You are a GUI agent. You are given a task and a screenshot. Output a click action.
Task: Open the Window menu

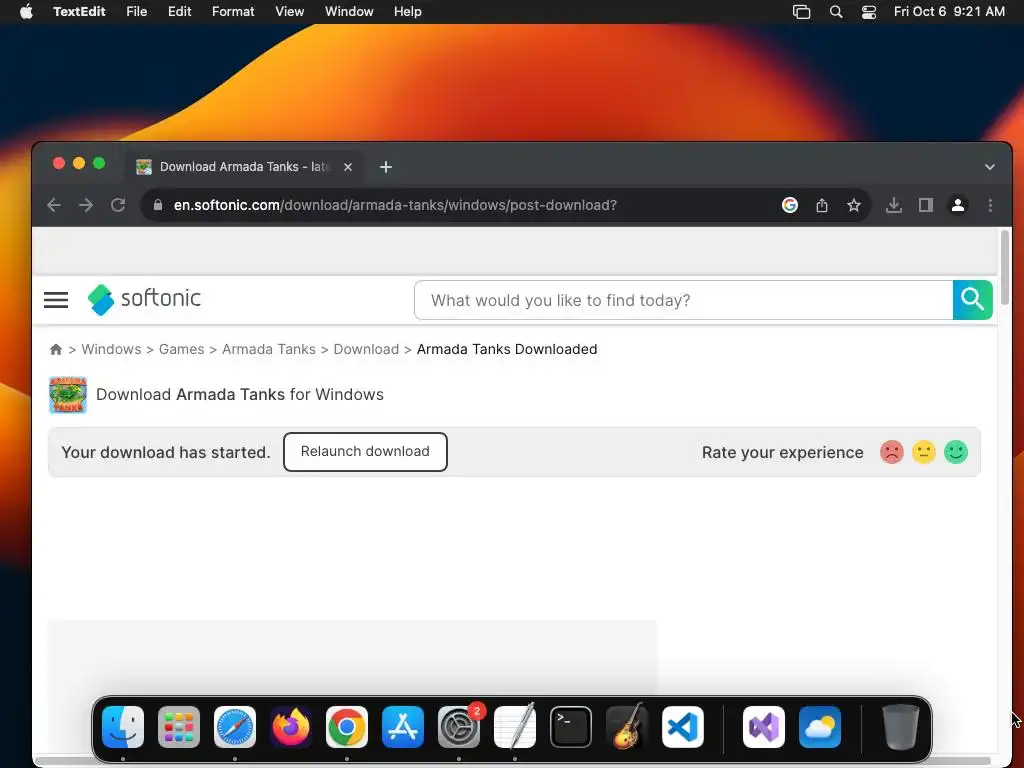(x=349, y=11)
